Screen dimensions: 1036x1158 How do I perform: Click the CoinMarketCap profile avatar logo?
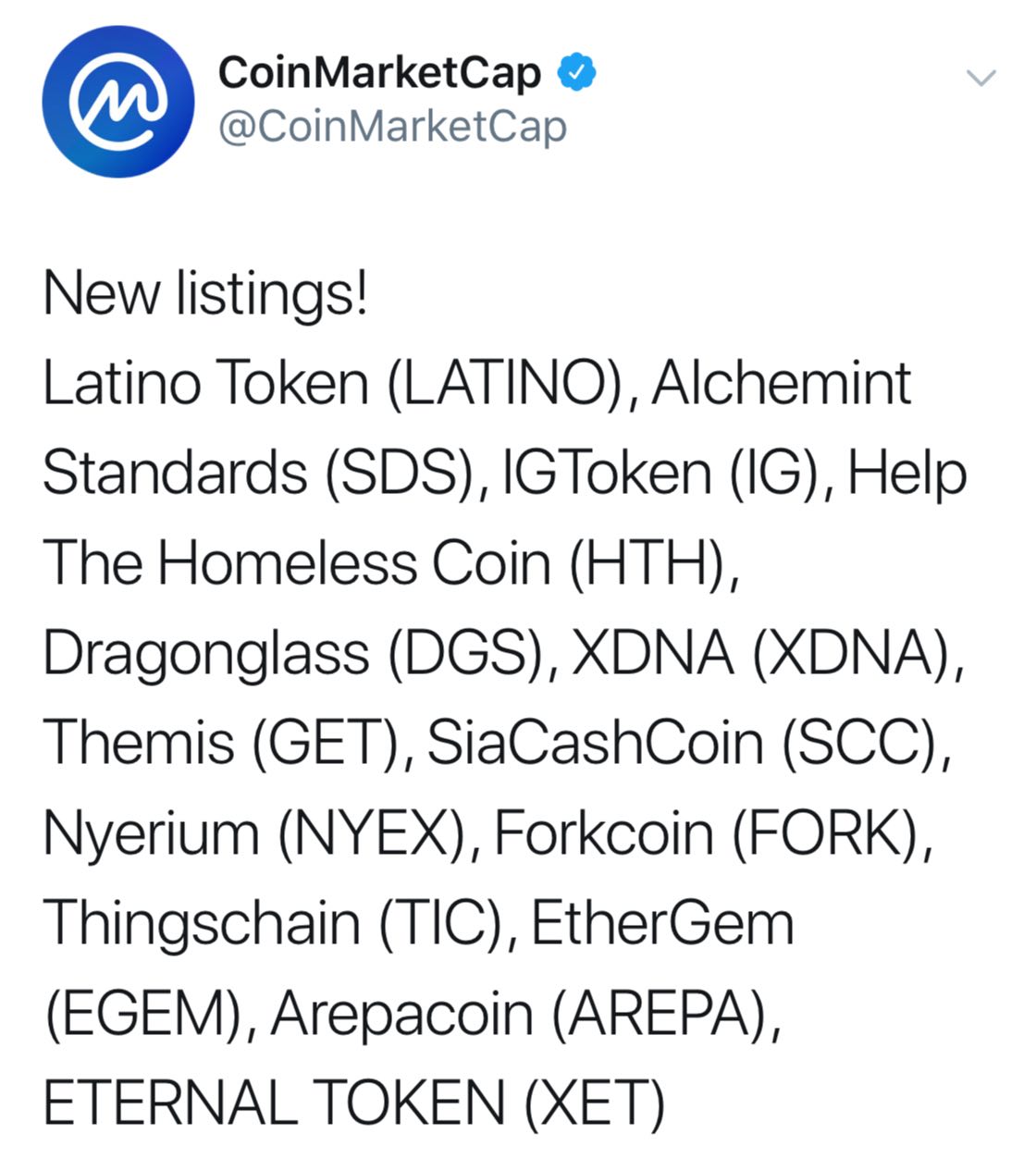(x=118, y=102)
